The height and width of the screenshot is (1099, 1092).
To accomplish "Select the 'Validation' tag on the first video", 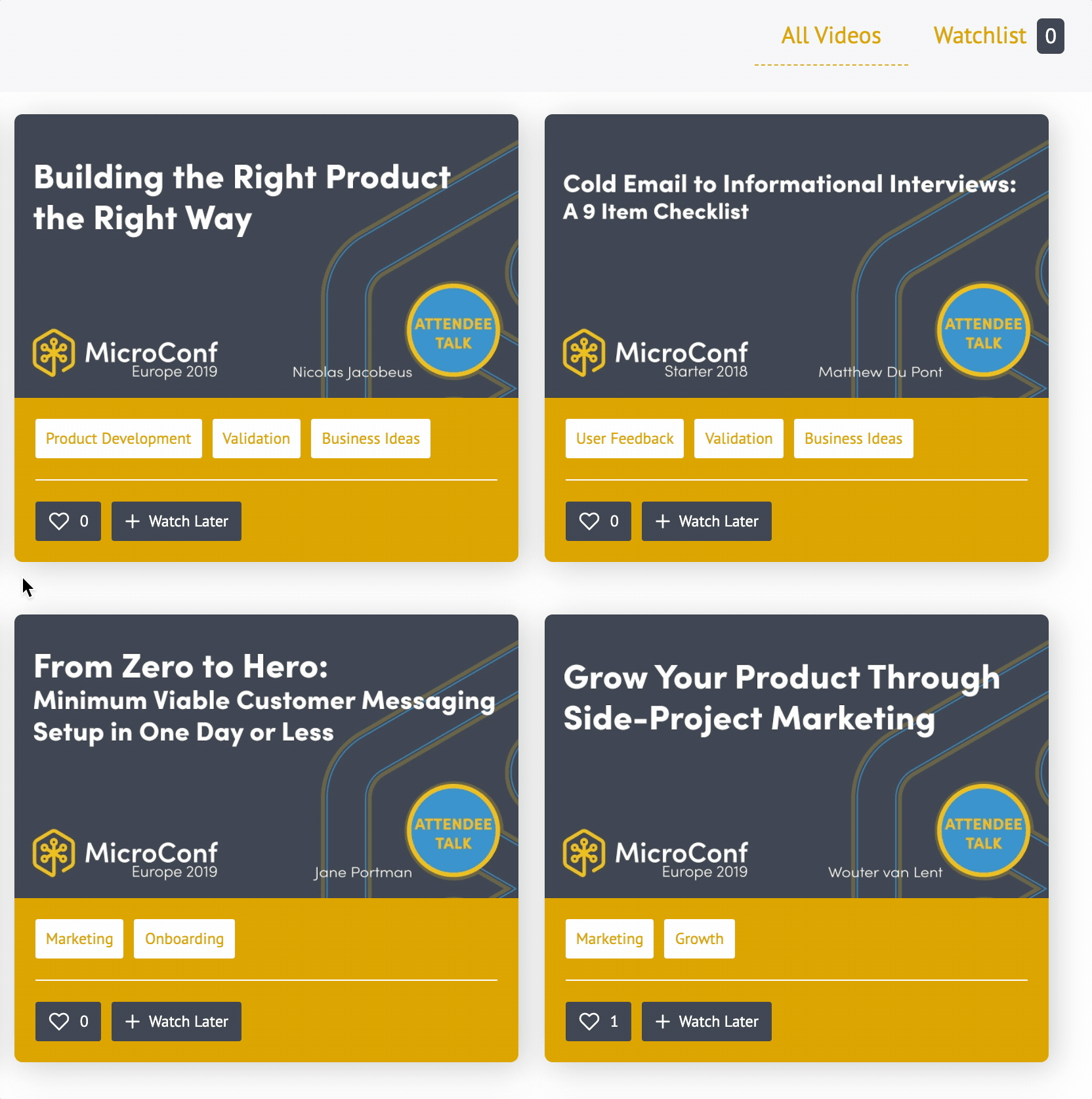I will click(256, 439).
